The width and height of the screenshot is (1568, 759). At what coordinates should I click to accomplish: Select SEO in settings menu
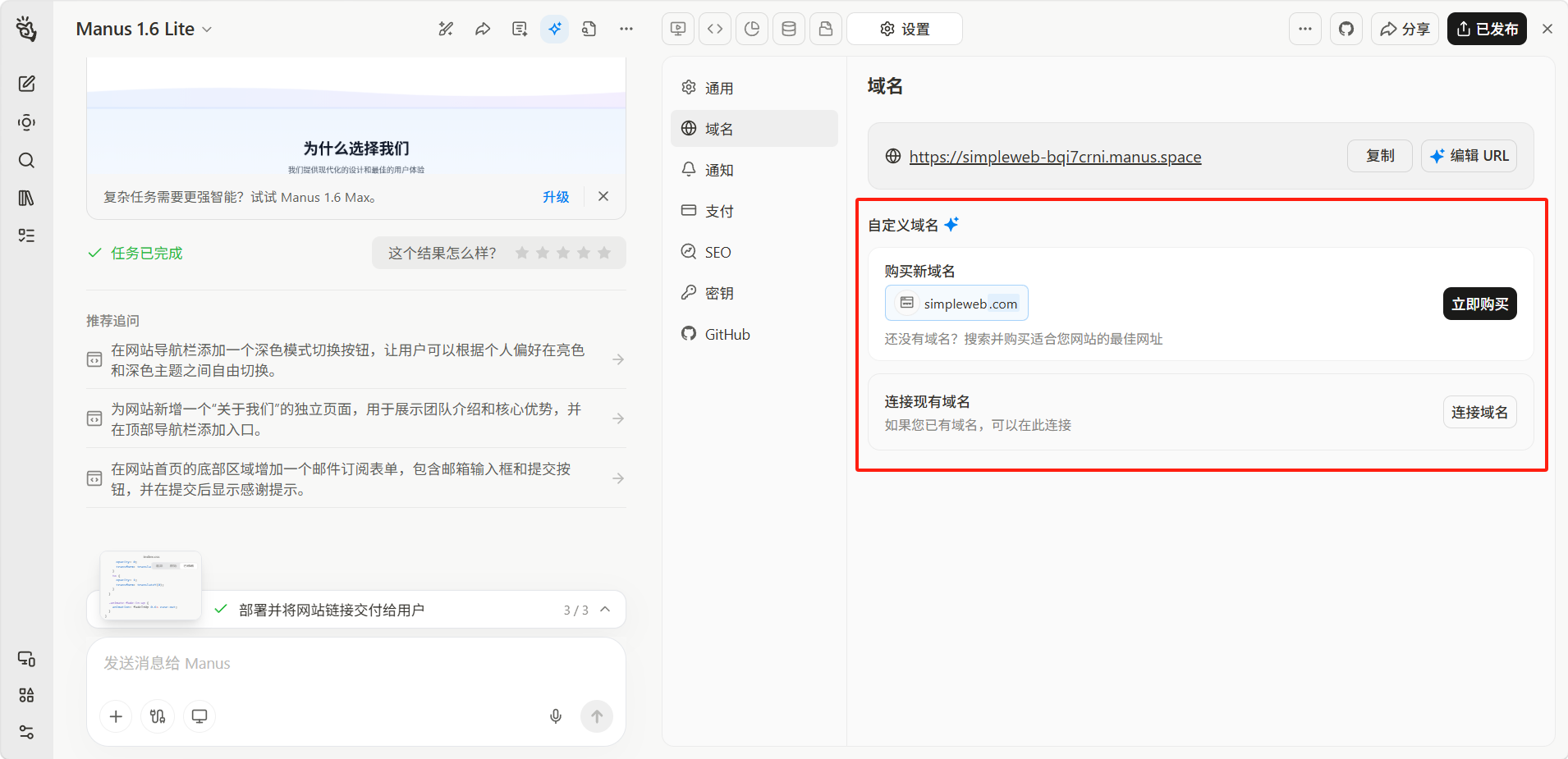point(754,252)
